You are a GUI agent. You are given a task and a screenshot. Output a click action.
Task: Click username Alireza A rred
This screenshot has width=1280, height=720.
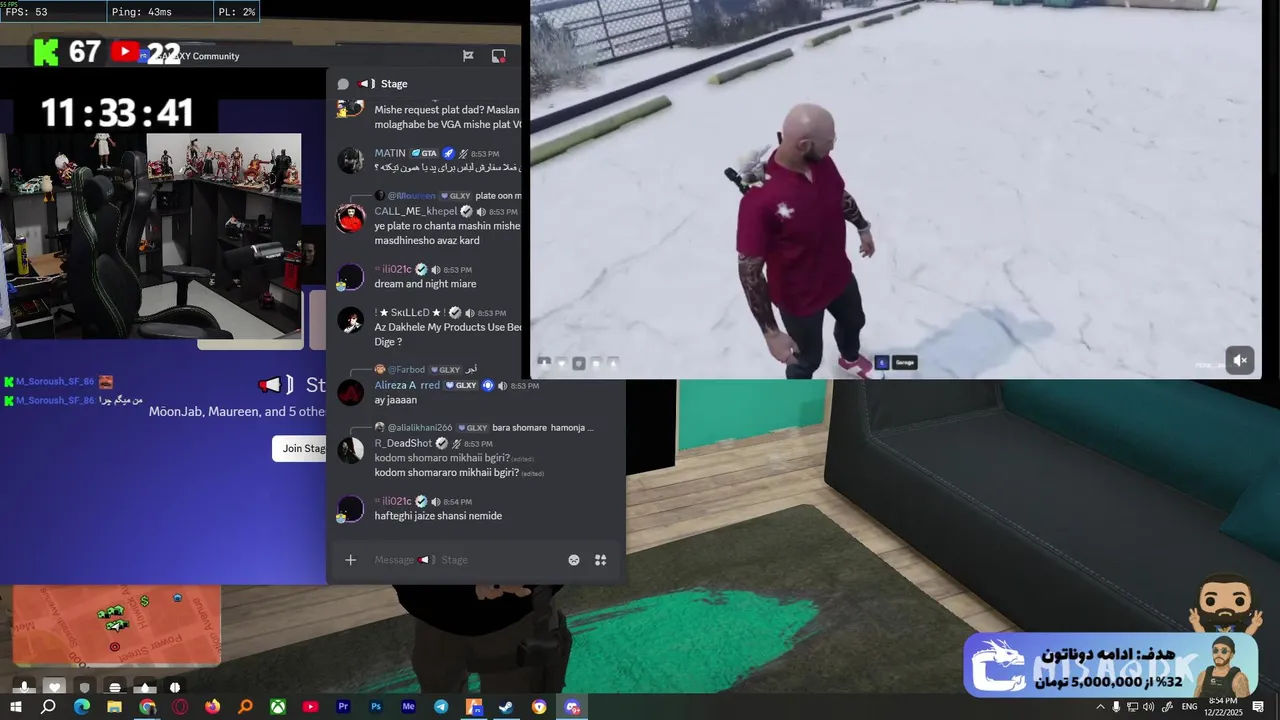[407, 385]
